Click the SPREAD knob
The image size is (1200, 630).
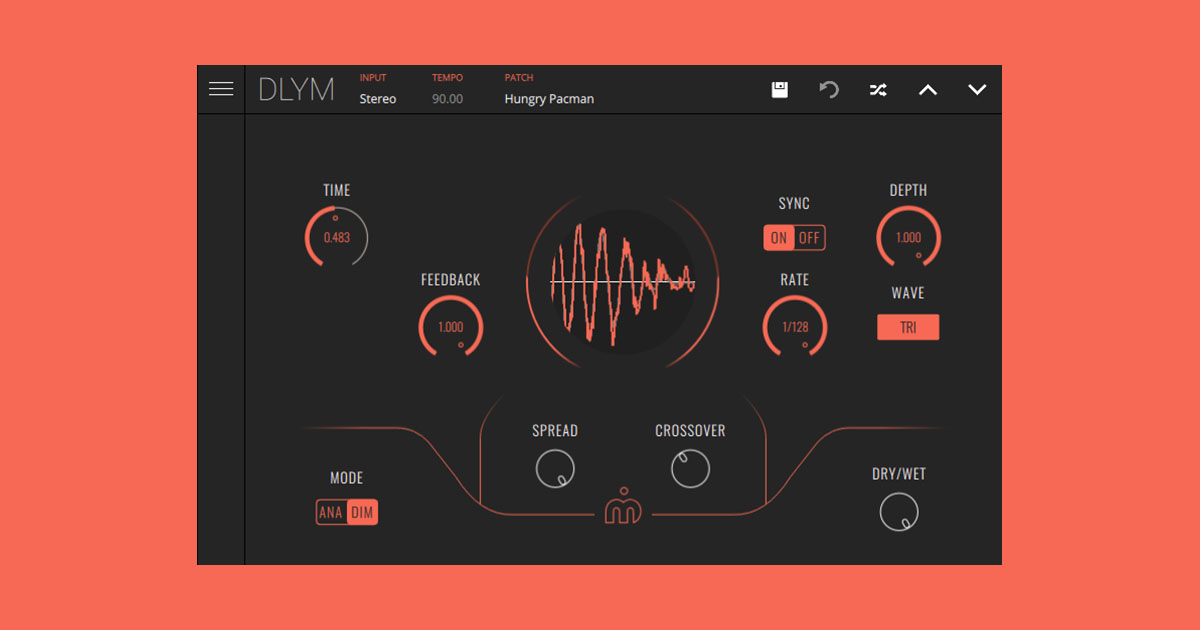tap(555, 469)
